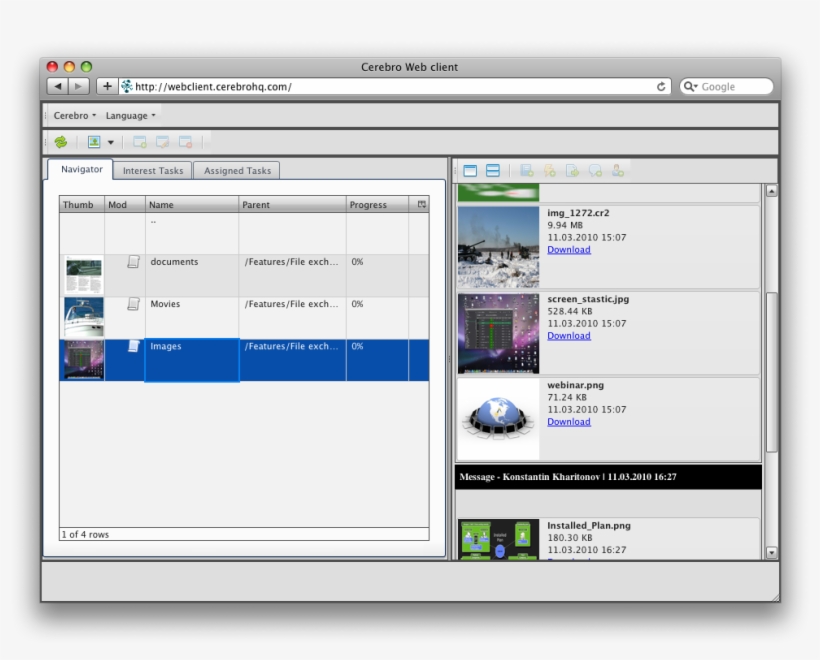Image resolution: width=820 pixels, height=660 pixels.
Task: Click the delete task icon with red badge
Action: click(x=185, y=142)
